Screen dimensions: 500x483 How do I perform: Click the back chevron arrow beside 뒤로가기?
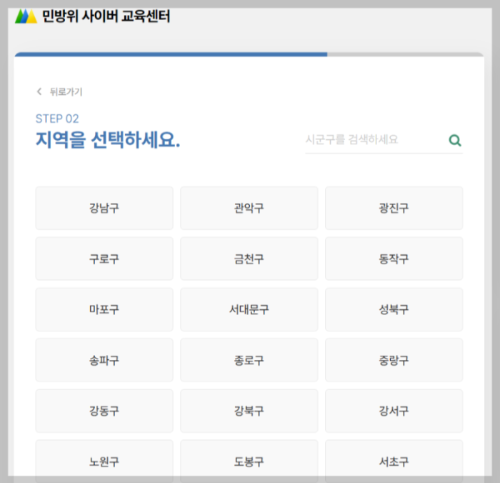pyautogui.click(x=39, y=91)
